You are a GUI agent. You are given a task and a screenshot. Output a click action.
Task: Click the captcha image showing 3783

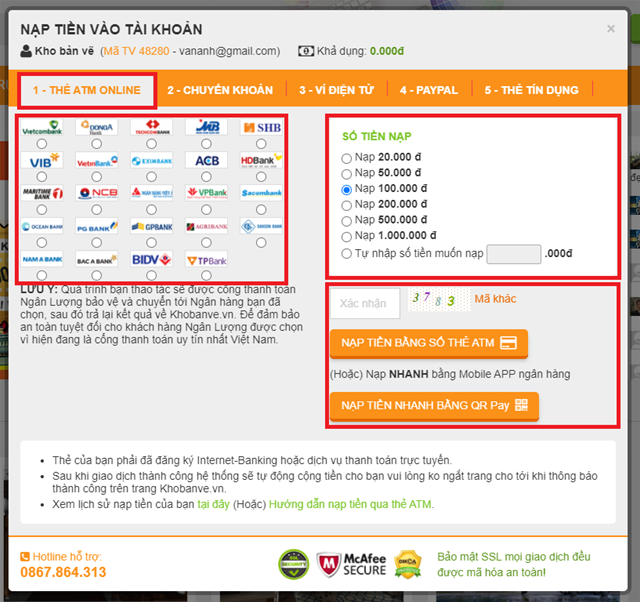[x=439, y=299]
